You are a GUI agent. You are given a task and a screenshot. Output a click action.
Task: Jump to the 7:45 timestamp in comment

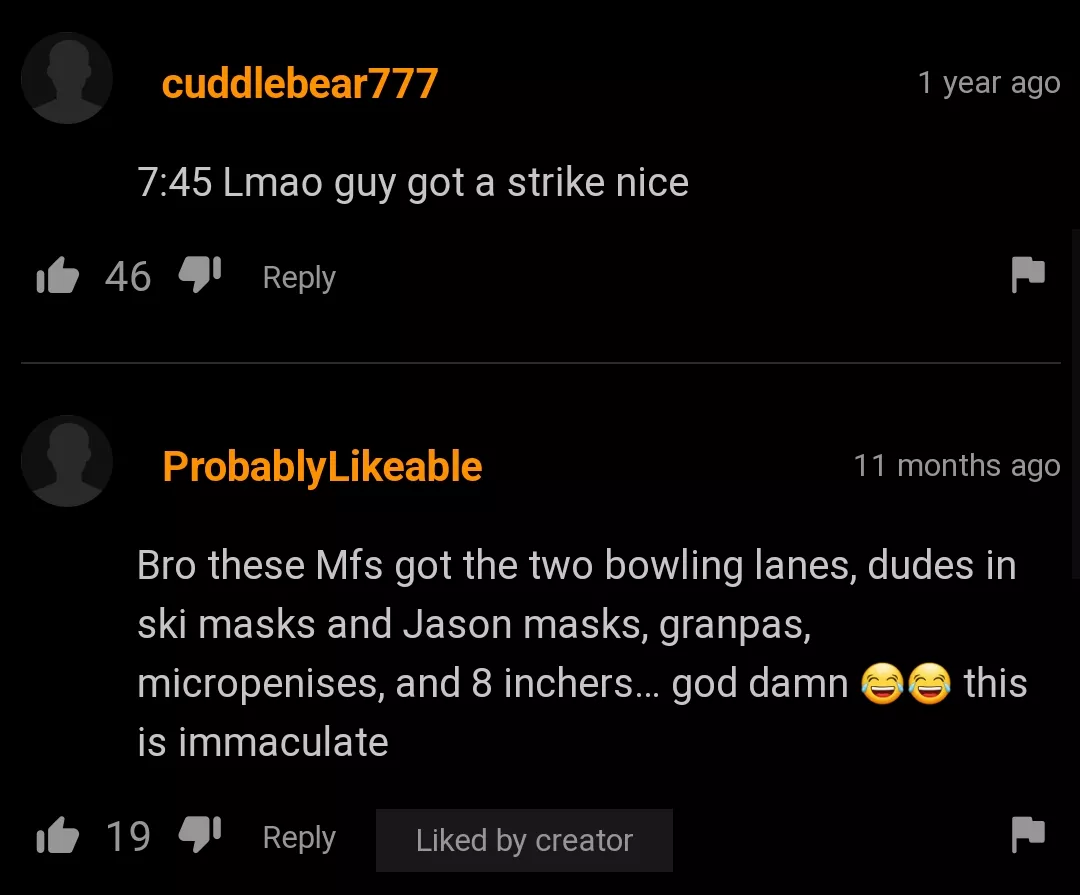174,183
